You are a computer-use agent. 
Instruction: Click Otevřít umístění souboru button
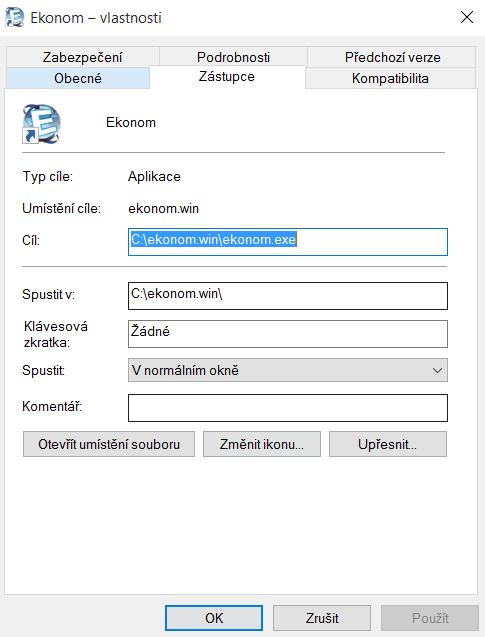pyautogui.click(x=109, y=444)
